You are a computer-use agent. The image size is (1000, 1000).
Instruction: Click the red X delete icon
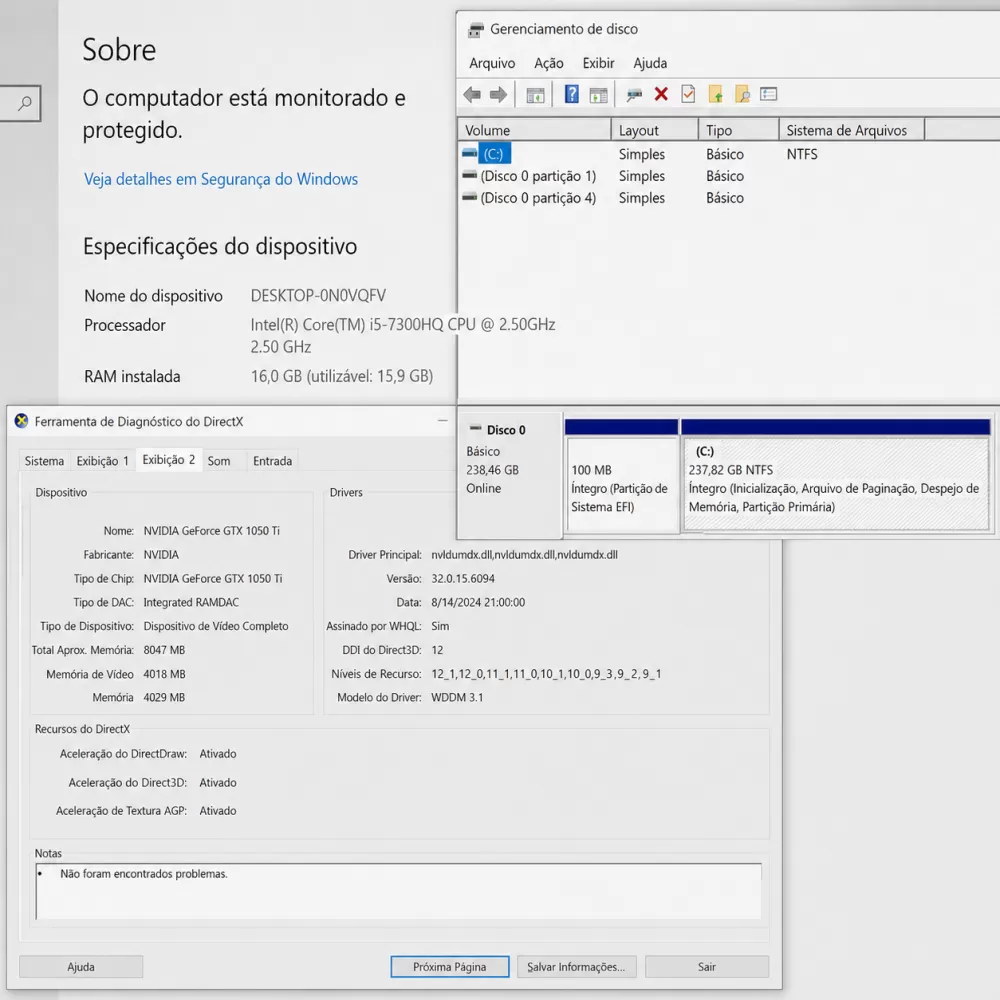pyautogui.click(x=661, y=94)
